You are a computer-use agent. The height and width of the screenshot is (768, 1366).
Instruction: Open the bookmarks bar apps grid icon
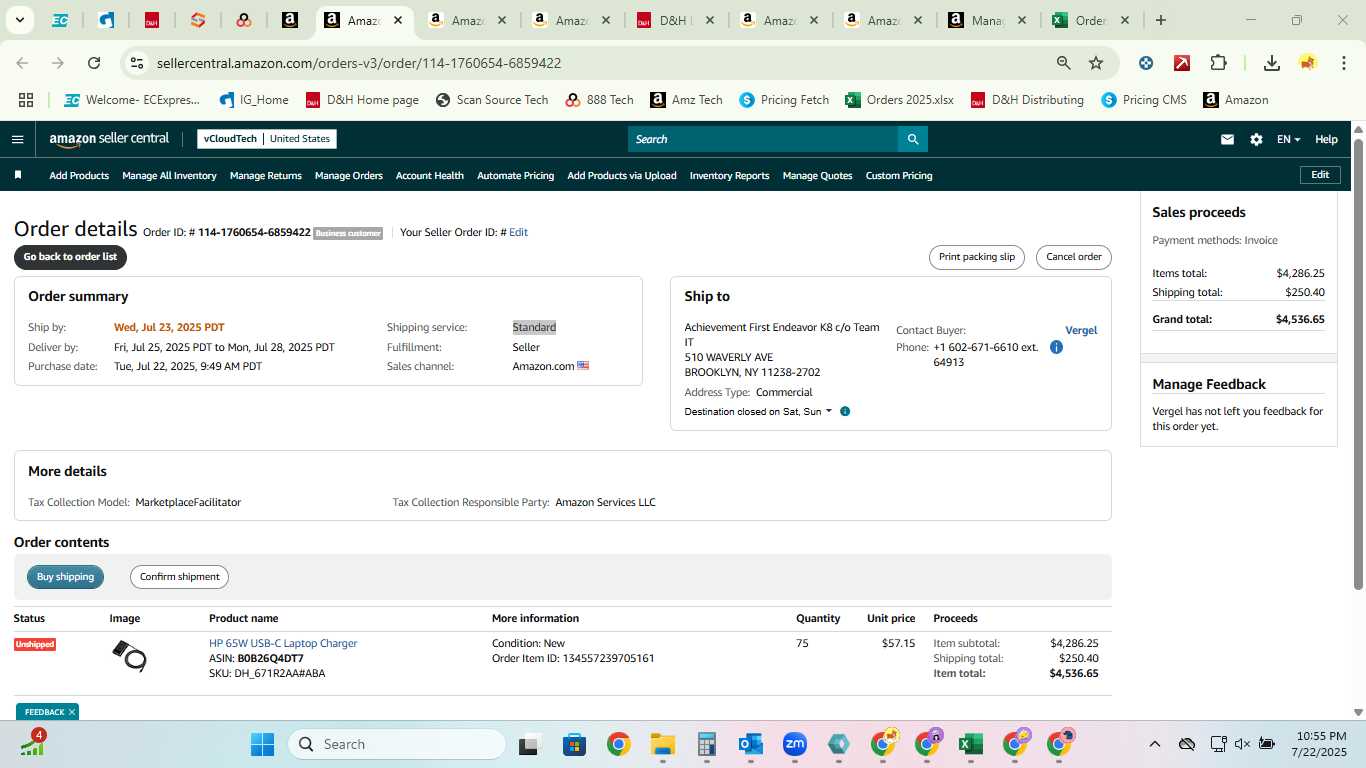[x=26, y=100]
